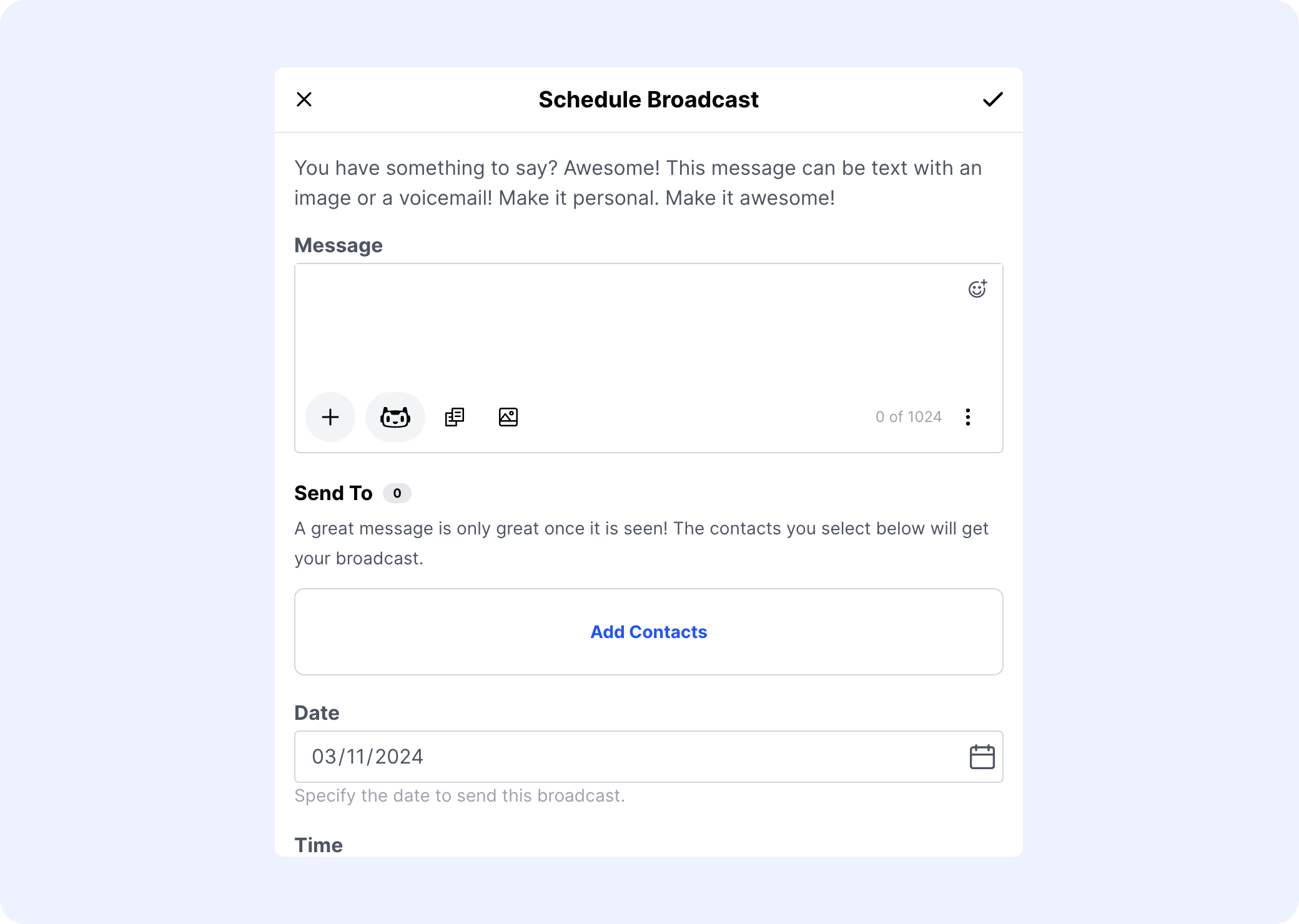The width and height of the screenshot is (1299, 924).
Task: Open the emoji picker in the message box
Action: pyautogui.click(x=977, y=289)
